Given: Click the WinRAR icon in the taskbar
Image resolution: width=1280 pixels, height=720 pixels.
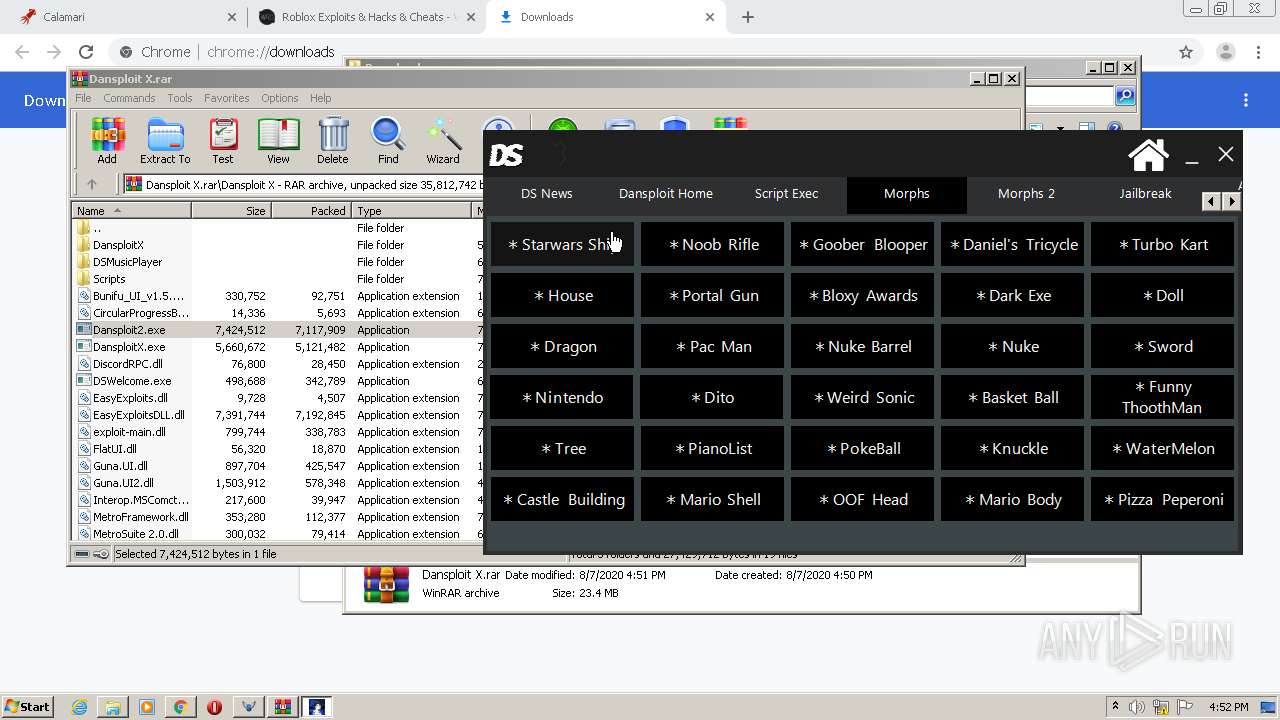Looking at the screenshot, I should tap(282, 707).
